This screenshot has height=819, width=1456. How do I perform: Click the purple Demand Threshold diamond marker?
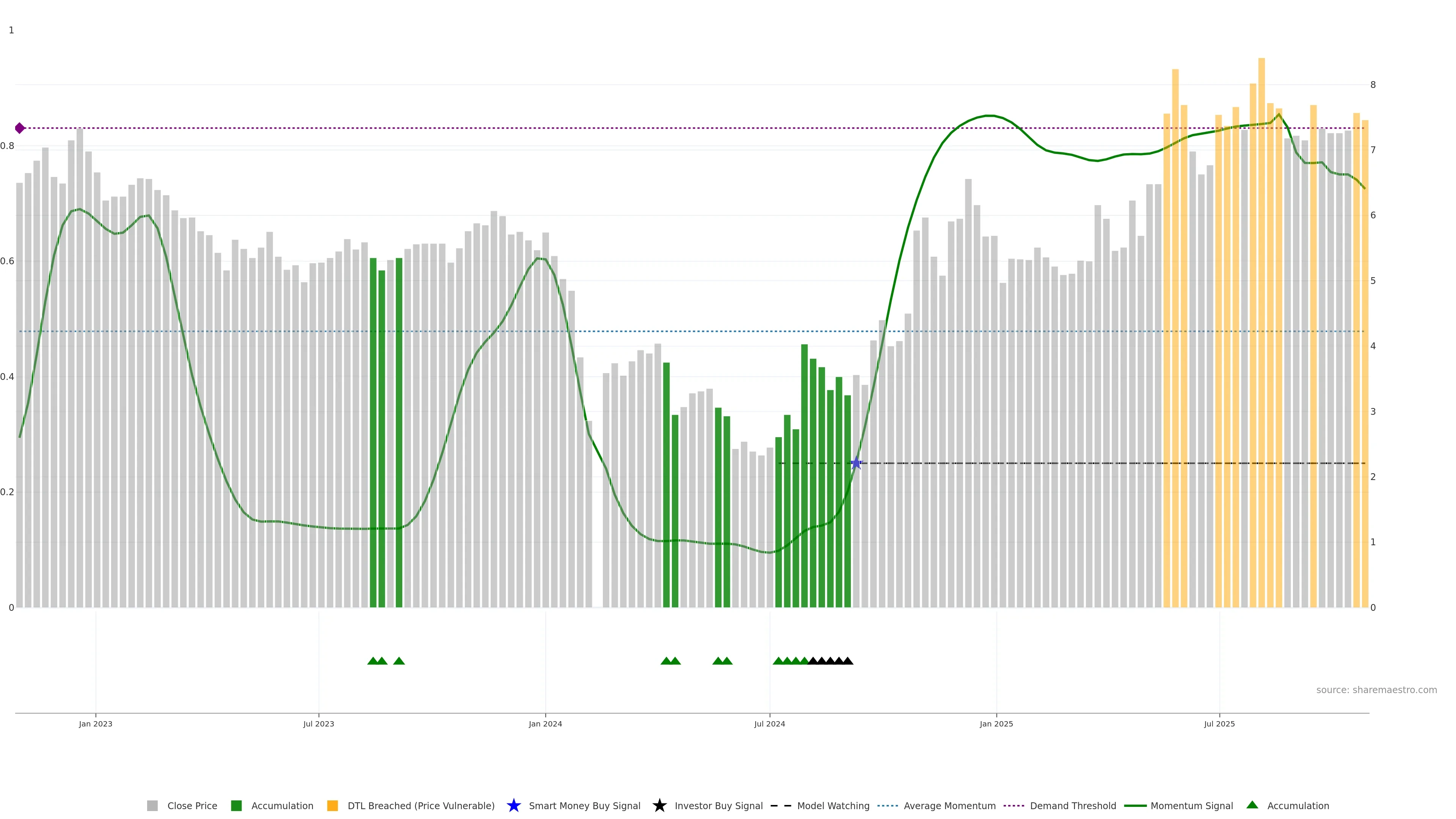20,128
